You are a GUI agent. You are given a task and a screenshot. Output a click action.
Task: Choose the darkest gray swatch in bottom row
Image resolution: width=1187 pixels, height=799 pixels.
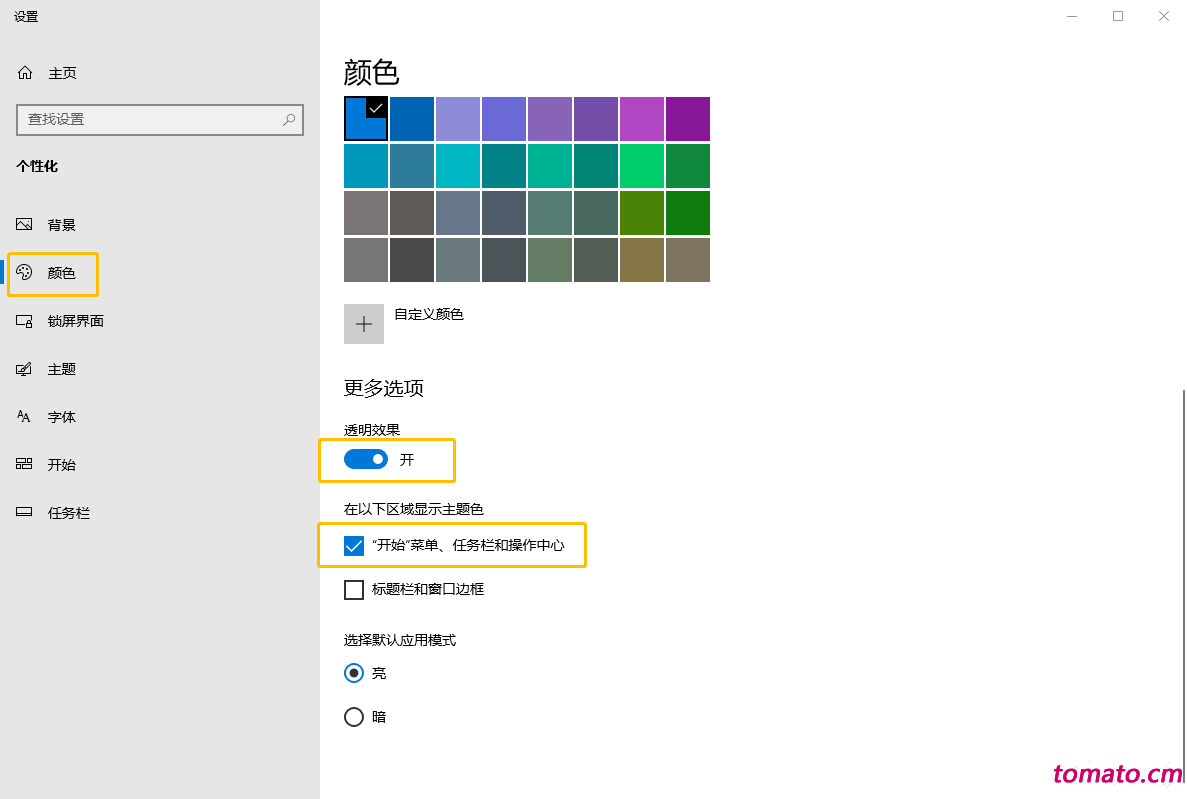412,260
